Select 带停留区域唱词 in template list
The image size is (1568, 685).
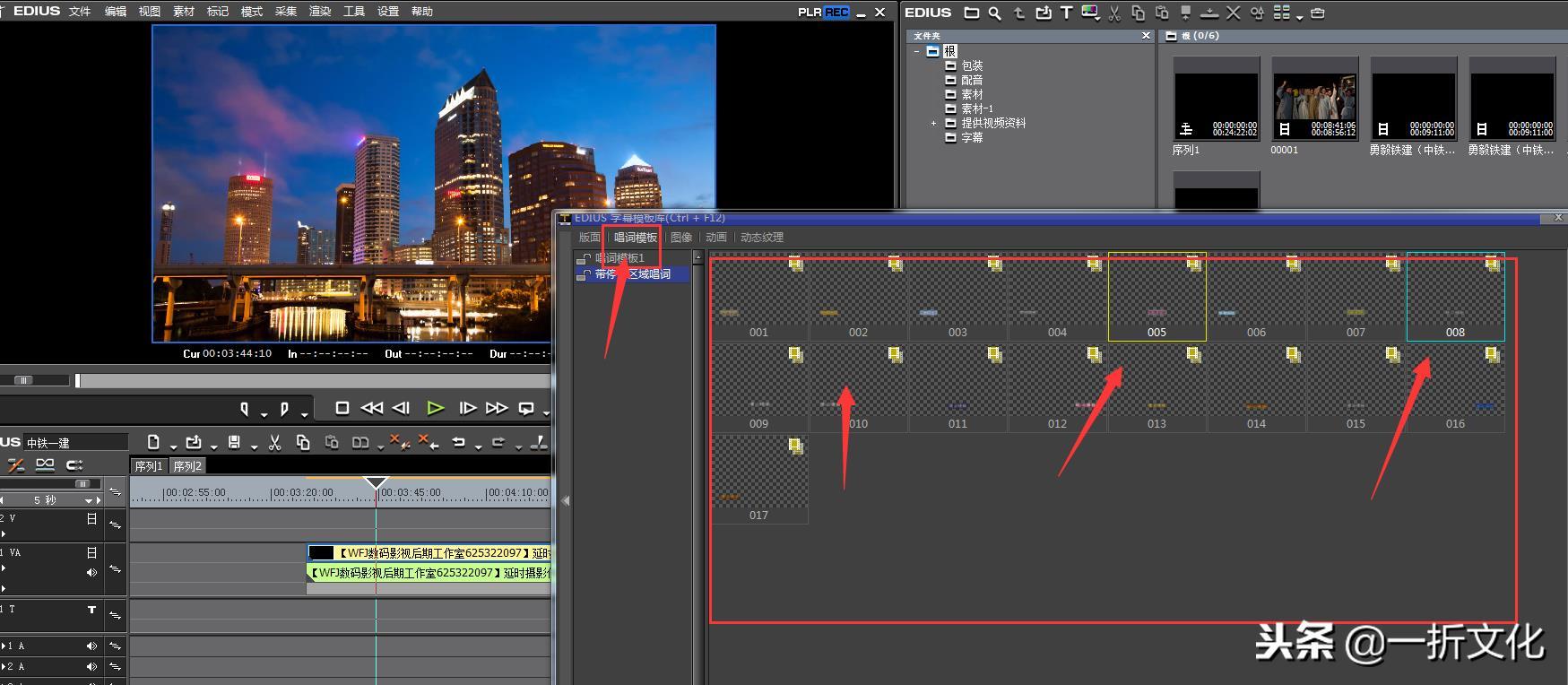[633, 274]
